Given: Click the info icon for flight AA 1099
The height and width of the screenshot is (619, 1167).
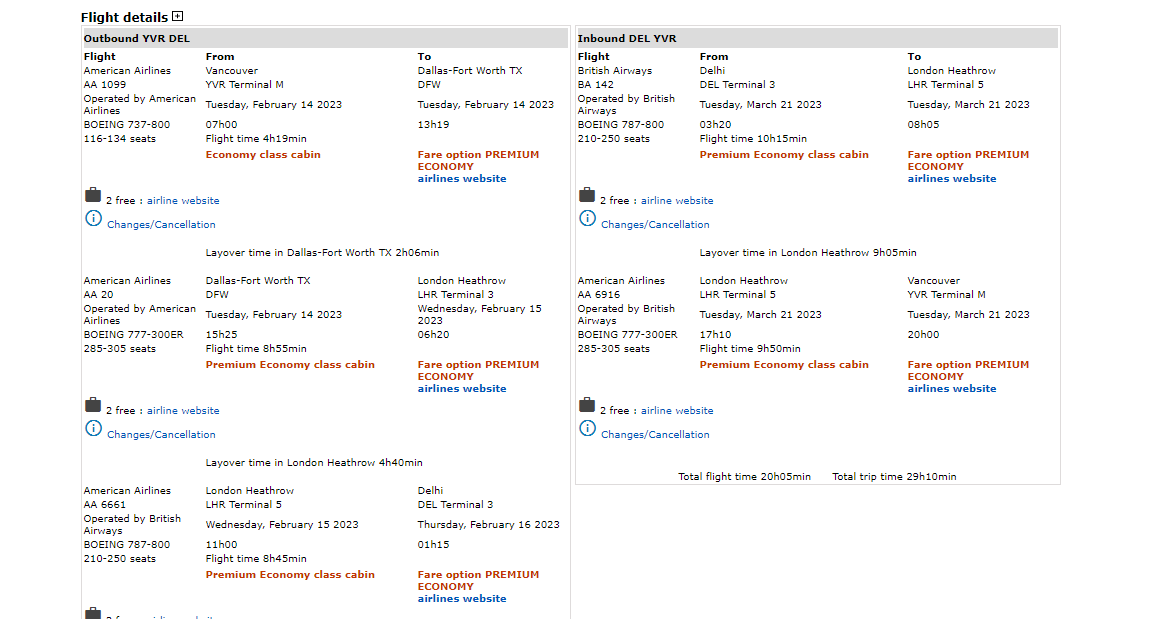Looking at the screenshot, I should pyautogui.click(x=93, y=218).
